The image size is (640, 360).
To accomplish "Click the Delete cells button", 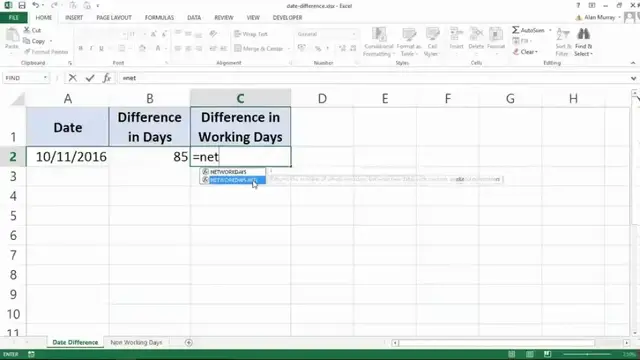I will 476,38.
